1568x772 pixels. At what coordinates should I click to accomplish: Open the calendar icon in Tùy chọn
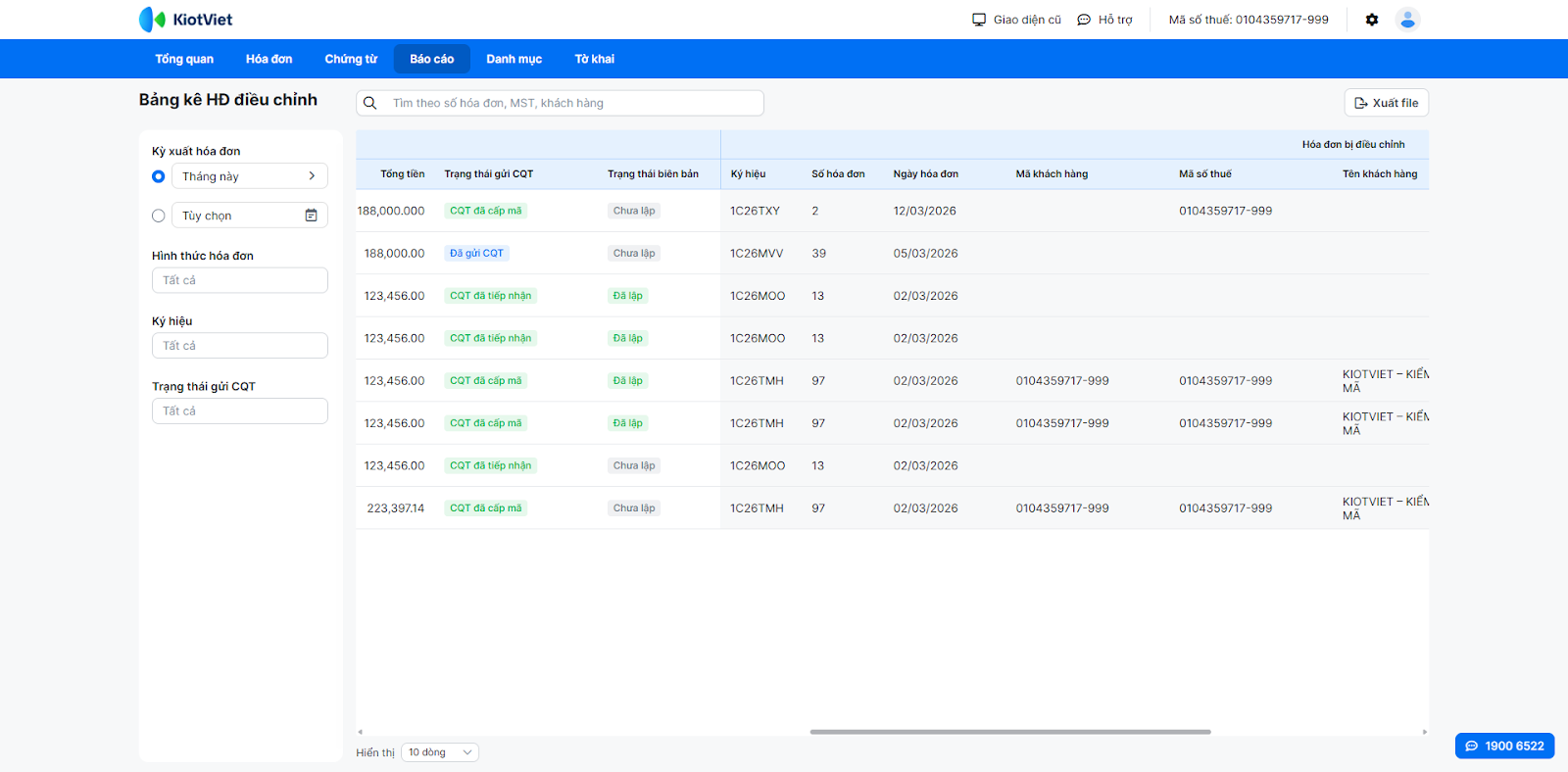(x=311, y=216)
